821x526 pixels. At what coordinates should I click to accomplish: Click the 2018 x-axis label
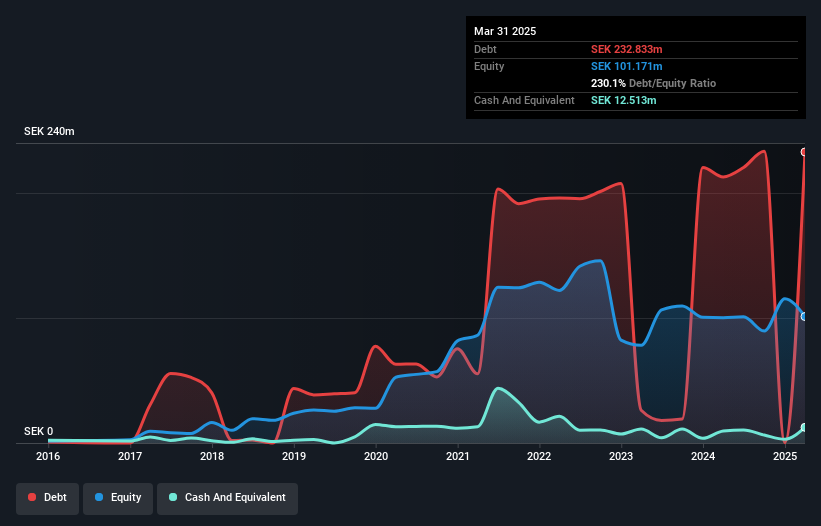tap(212, 456)
